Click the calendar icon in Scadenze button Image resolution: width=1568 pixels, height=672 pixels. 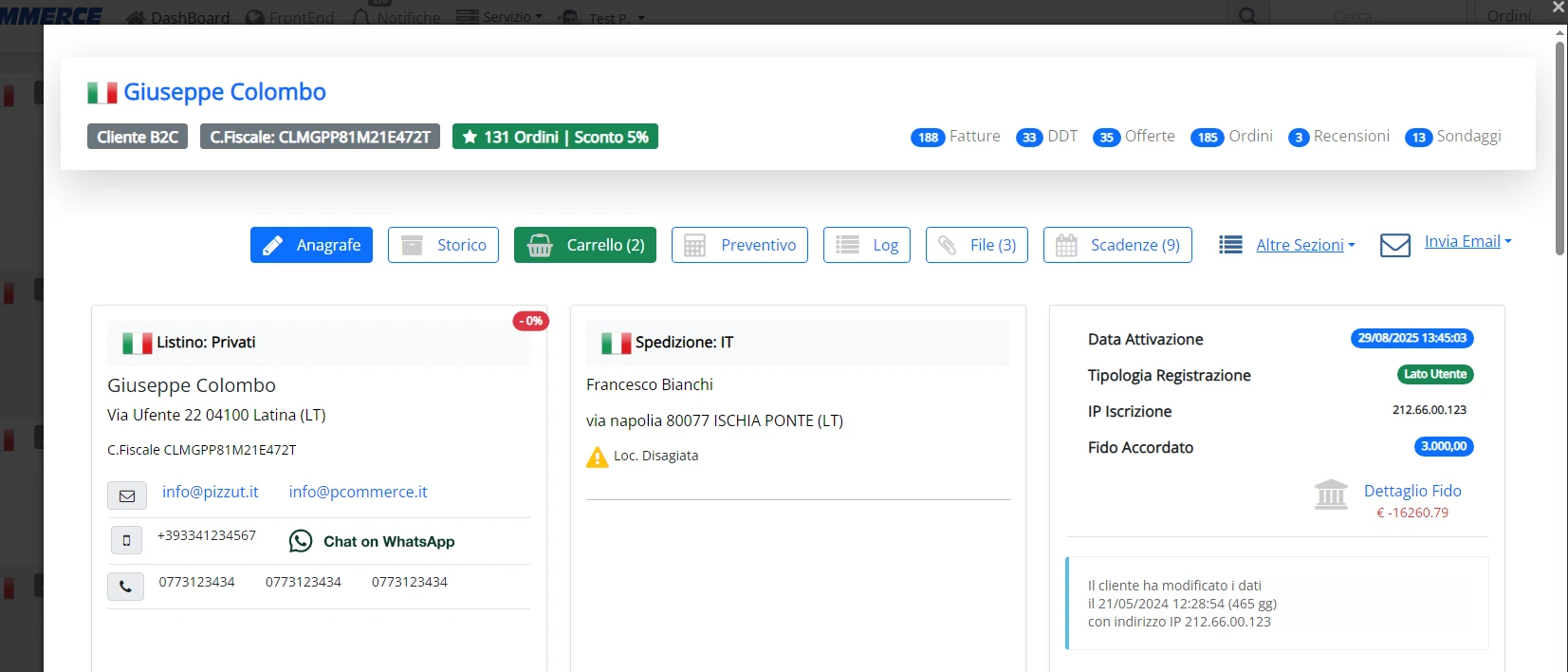1066,246
